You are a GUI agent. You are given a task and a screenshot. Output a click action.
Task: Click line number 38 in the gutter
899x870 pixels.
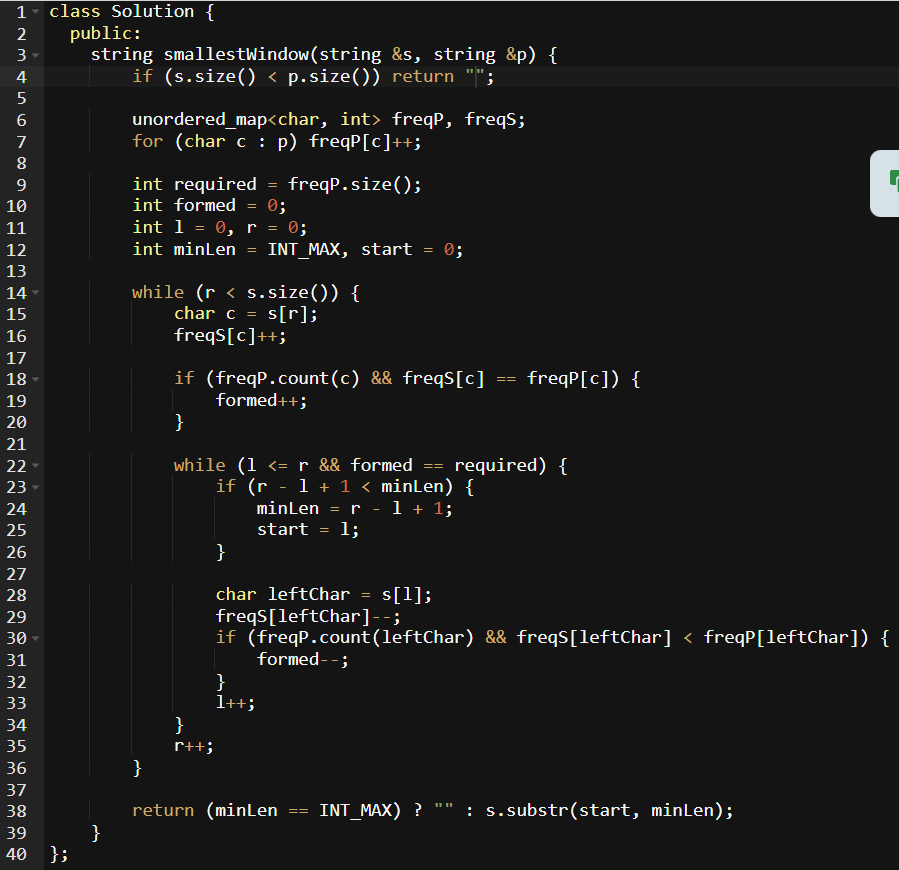[18, 810]
